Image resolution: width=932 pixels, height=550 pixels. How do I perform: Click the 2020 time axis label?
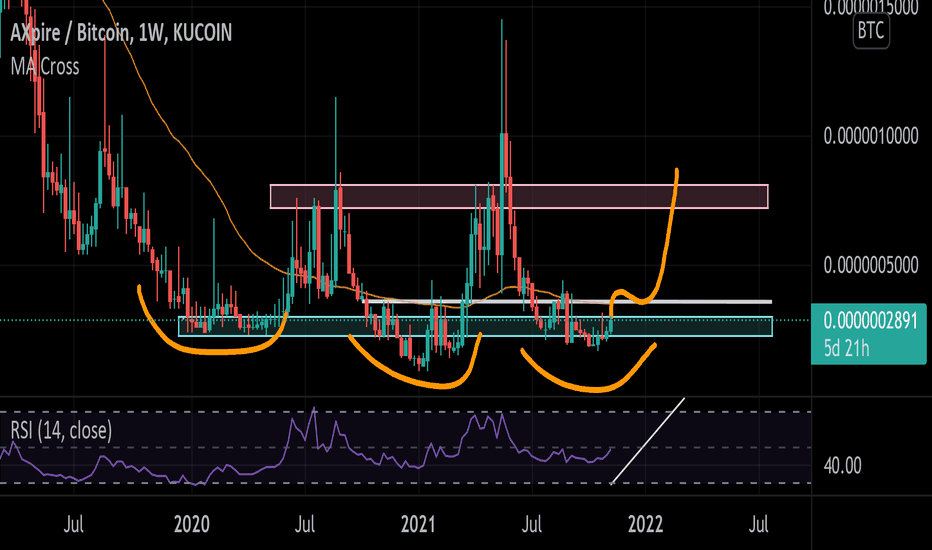[191, 524]
